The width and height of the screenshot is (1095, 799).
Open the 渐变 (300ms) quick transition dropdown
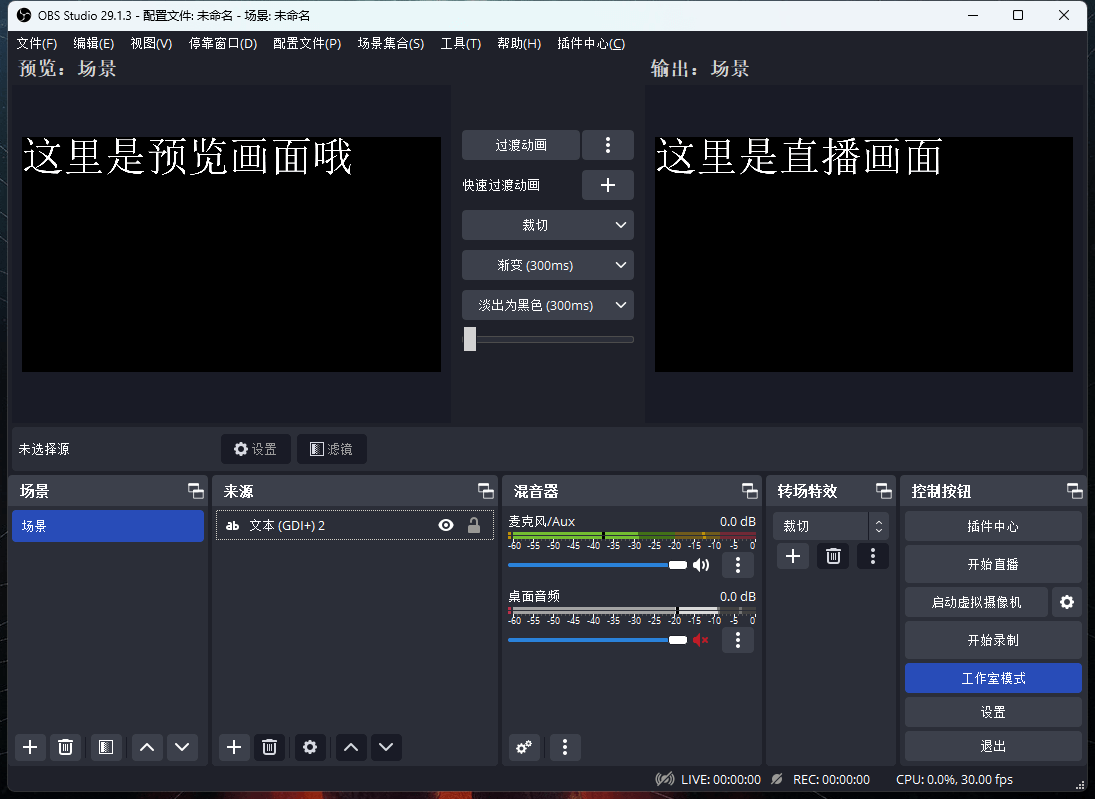pyautogui.click(x=548, y=265)
